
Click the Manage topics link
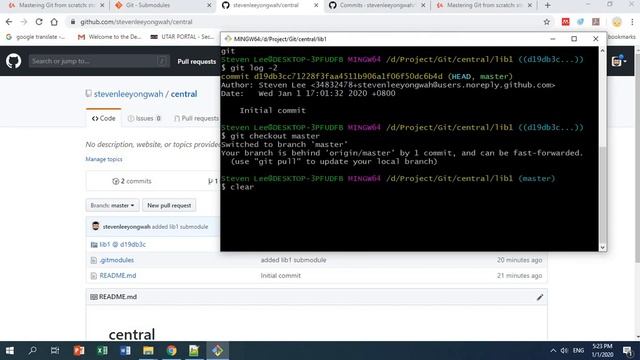click(x=104, y=159)
